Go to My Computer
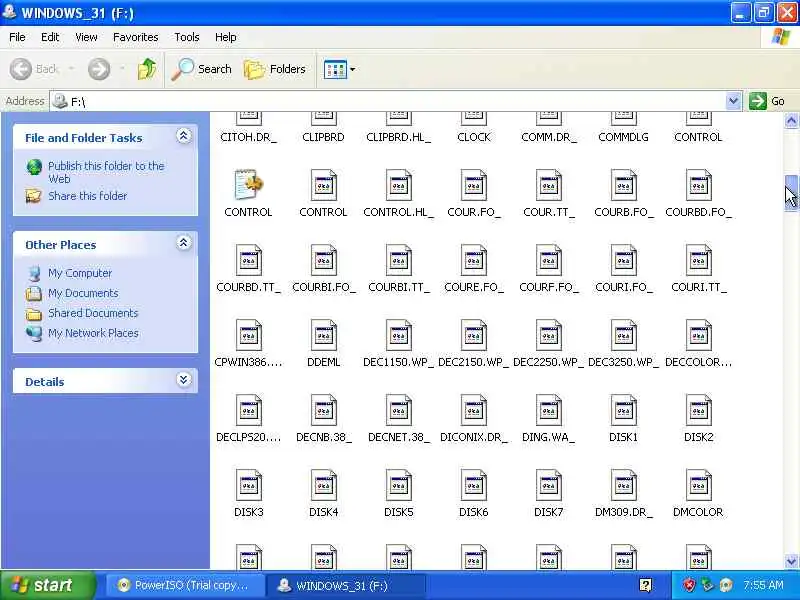Screen dimensions: 800x600 80,273
